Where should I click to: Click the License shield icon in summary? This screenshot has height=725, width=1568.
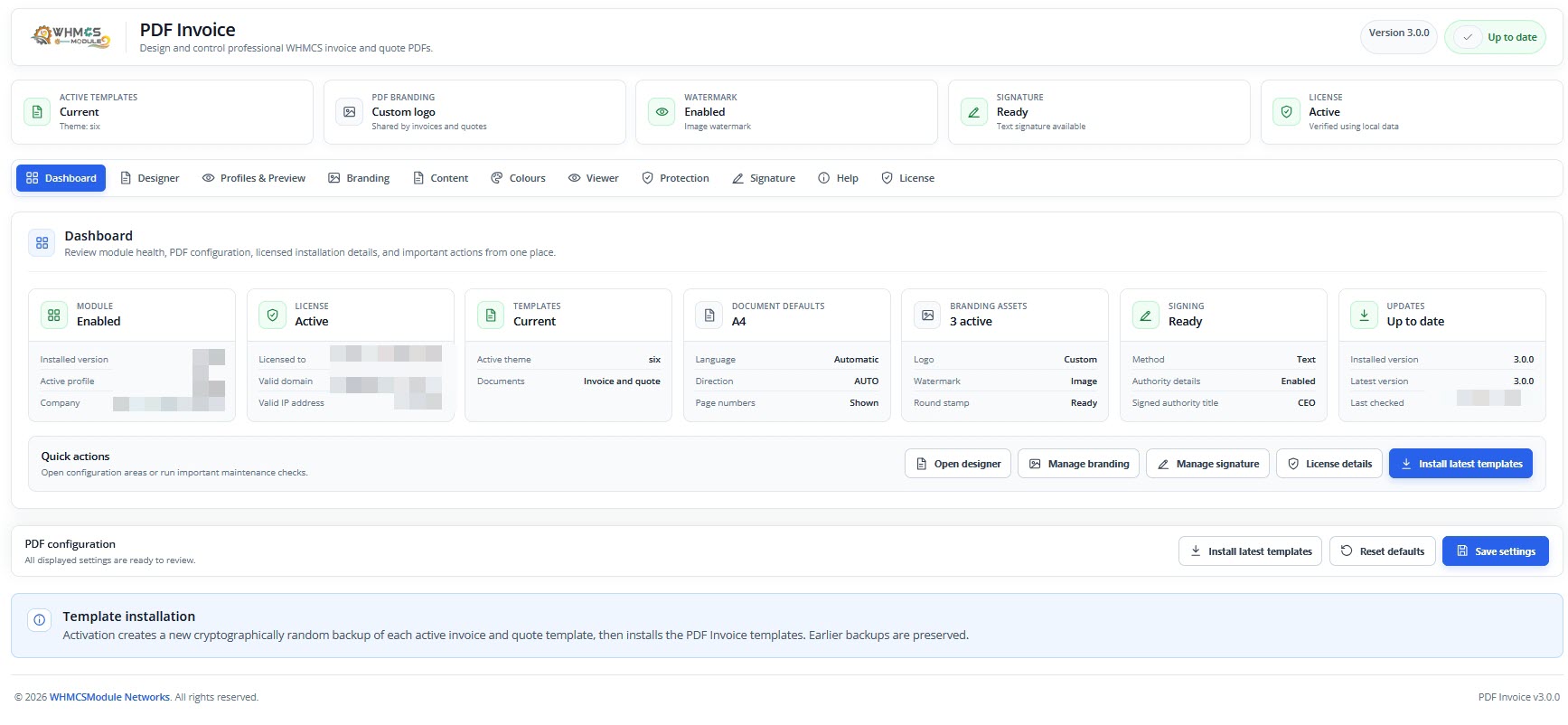(x=1286, y=112)
